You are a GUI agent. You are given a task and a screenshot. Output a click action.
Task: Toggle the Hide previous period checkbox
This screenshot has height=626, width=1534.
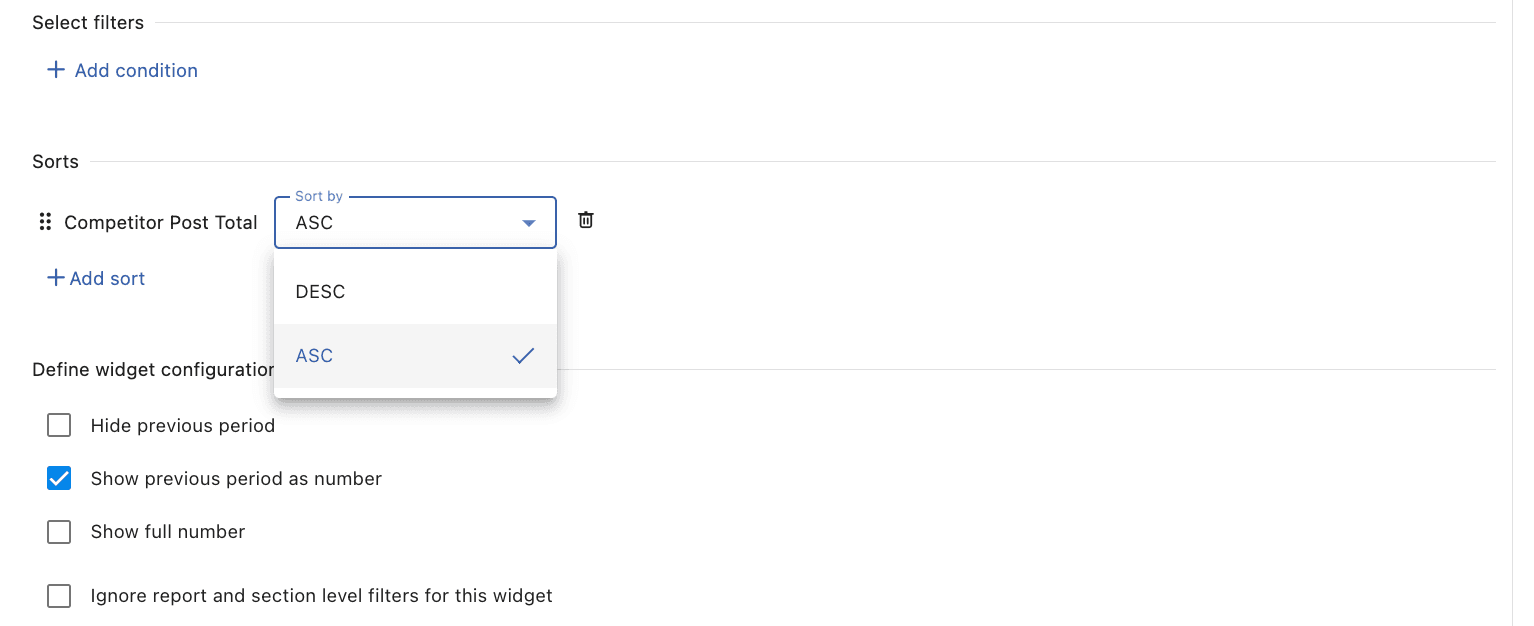pos(59,425)
